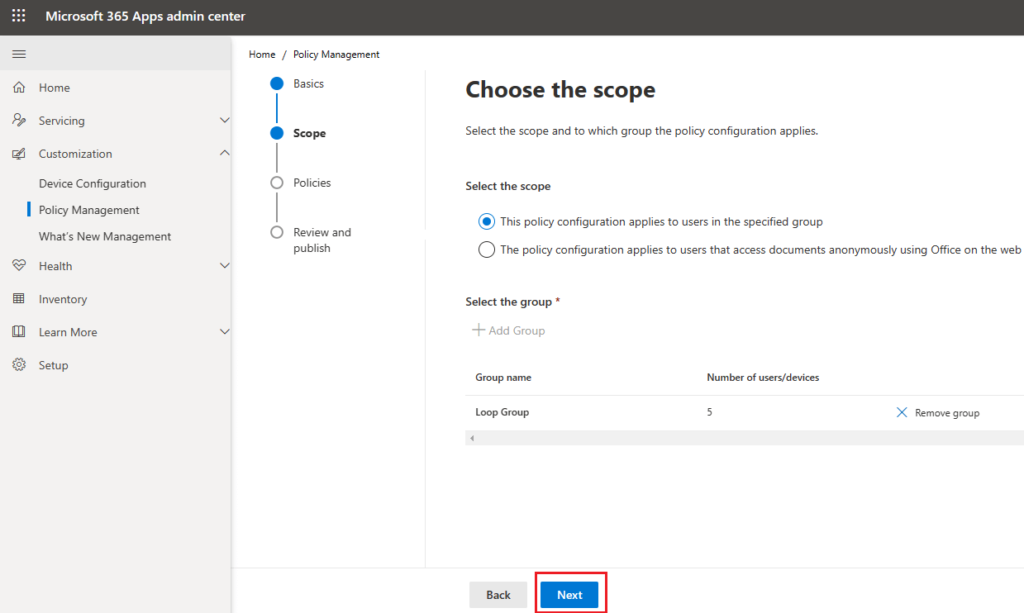Collapse the Customization section chevron

224,153
